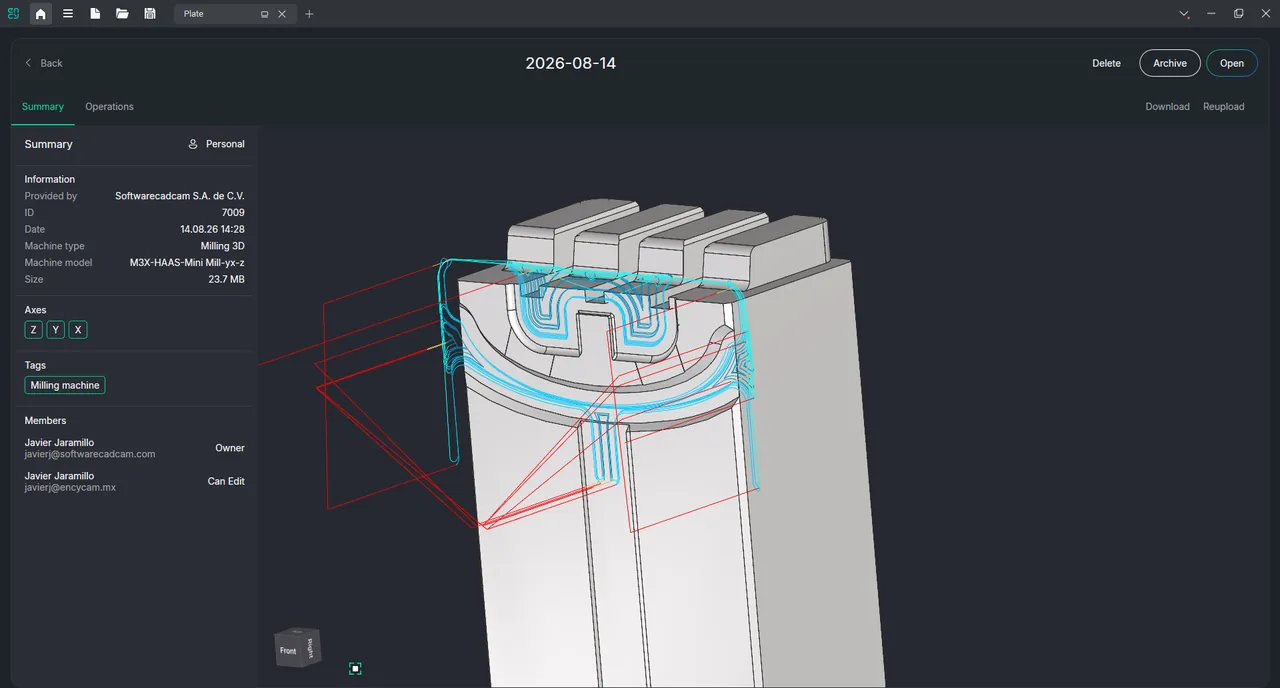The width and height of the screenshot is (1280, 688).
Task: Click the M3X-HAAS-Mini Mill-yx-z machine model
Action: coord(187,263)
